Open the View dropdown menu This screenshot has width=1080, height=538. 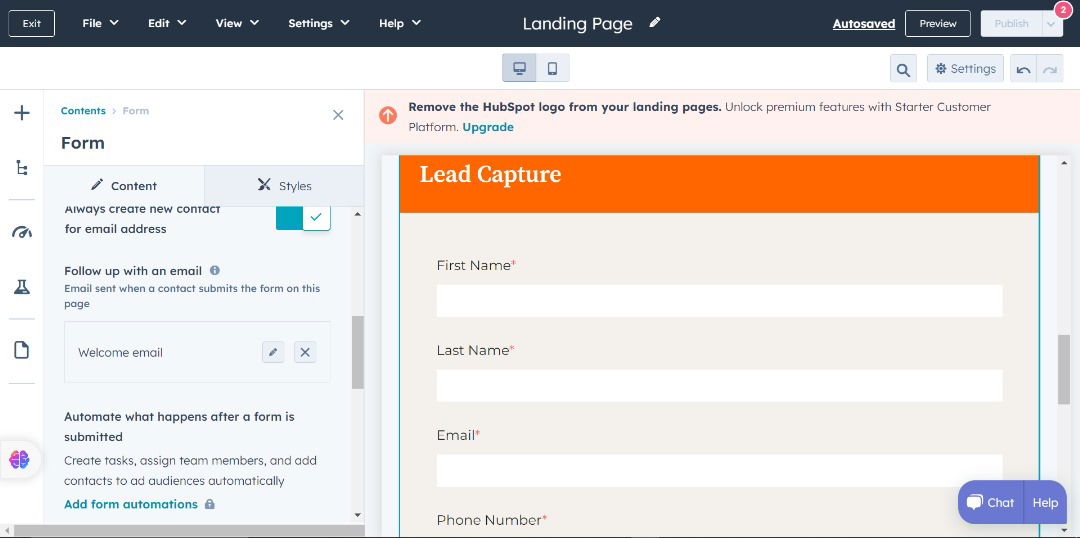pos(237,23)
